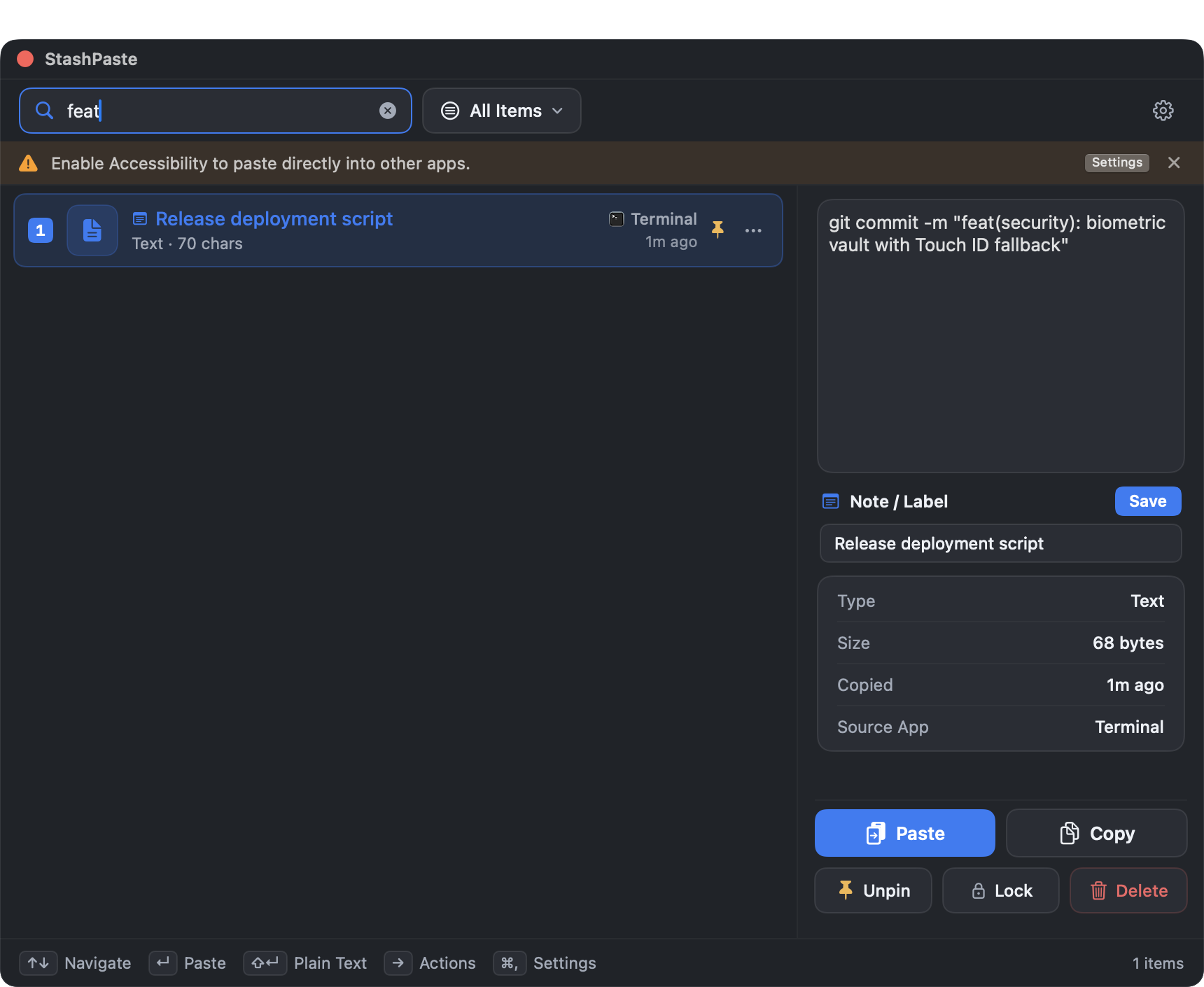Click Actions label in footer

447,963
